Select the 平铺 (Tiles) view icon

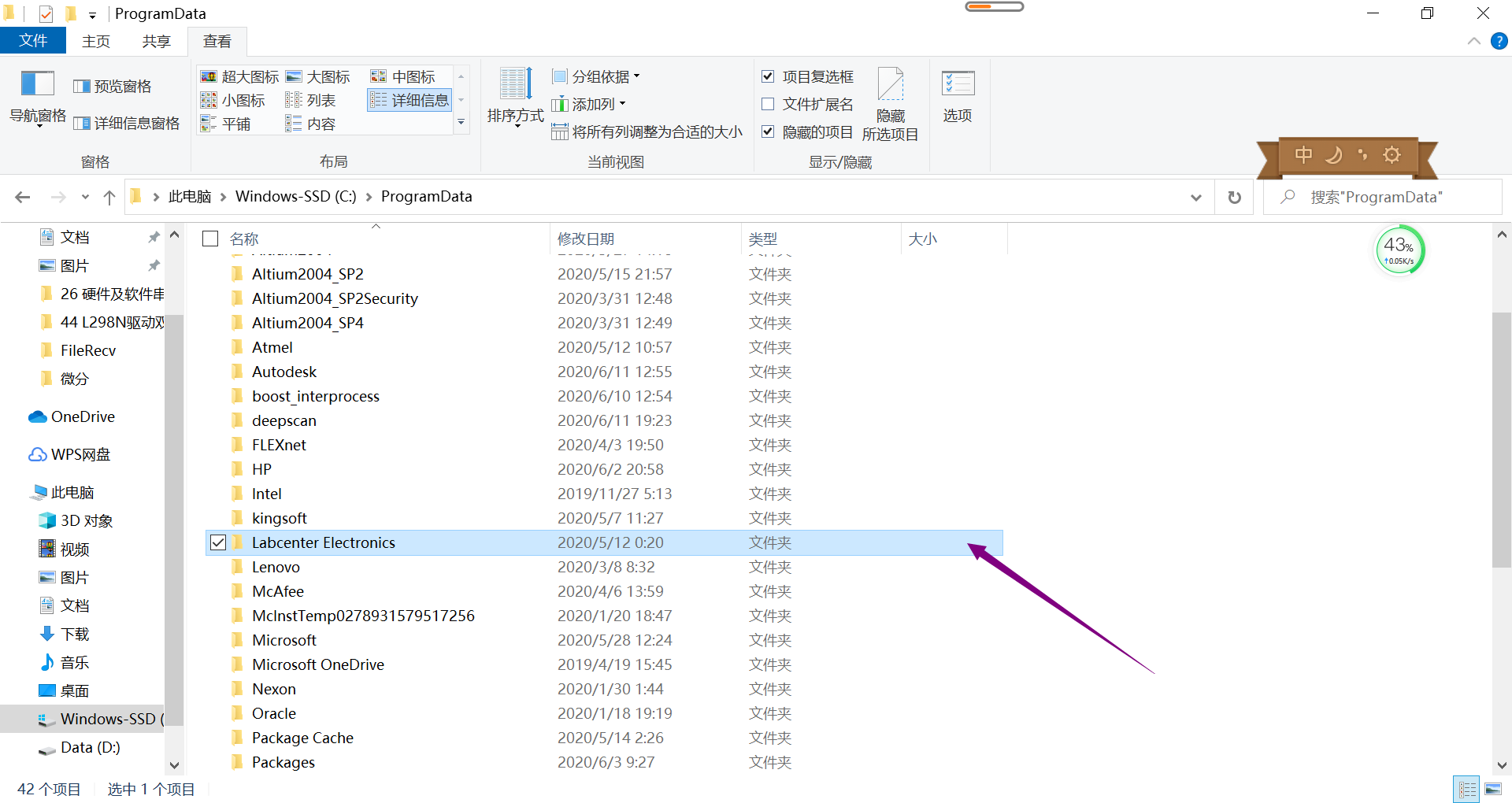pyautogui.click(x=234, y=123)
